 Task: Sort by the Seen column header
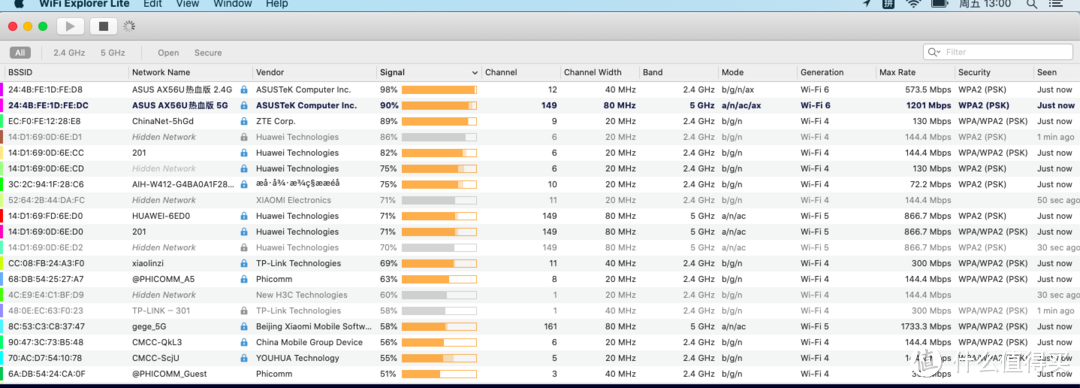pos(1057,72)
